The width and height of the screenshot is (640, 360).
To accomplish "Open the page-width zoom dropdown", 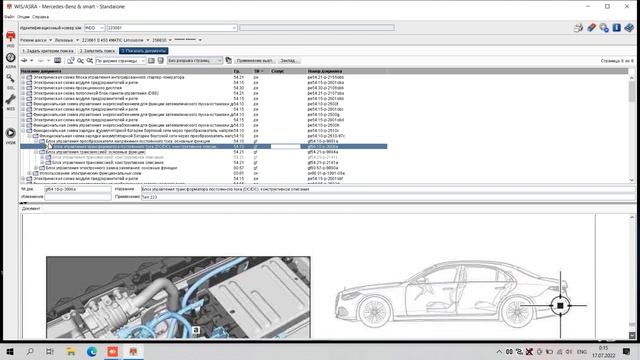I will click(x=143, y=60).
